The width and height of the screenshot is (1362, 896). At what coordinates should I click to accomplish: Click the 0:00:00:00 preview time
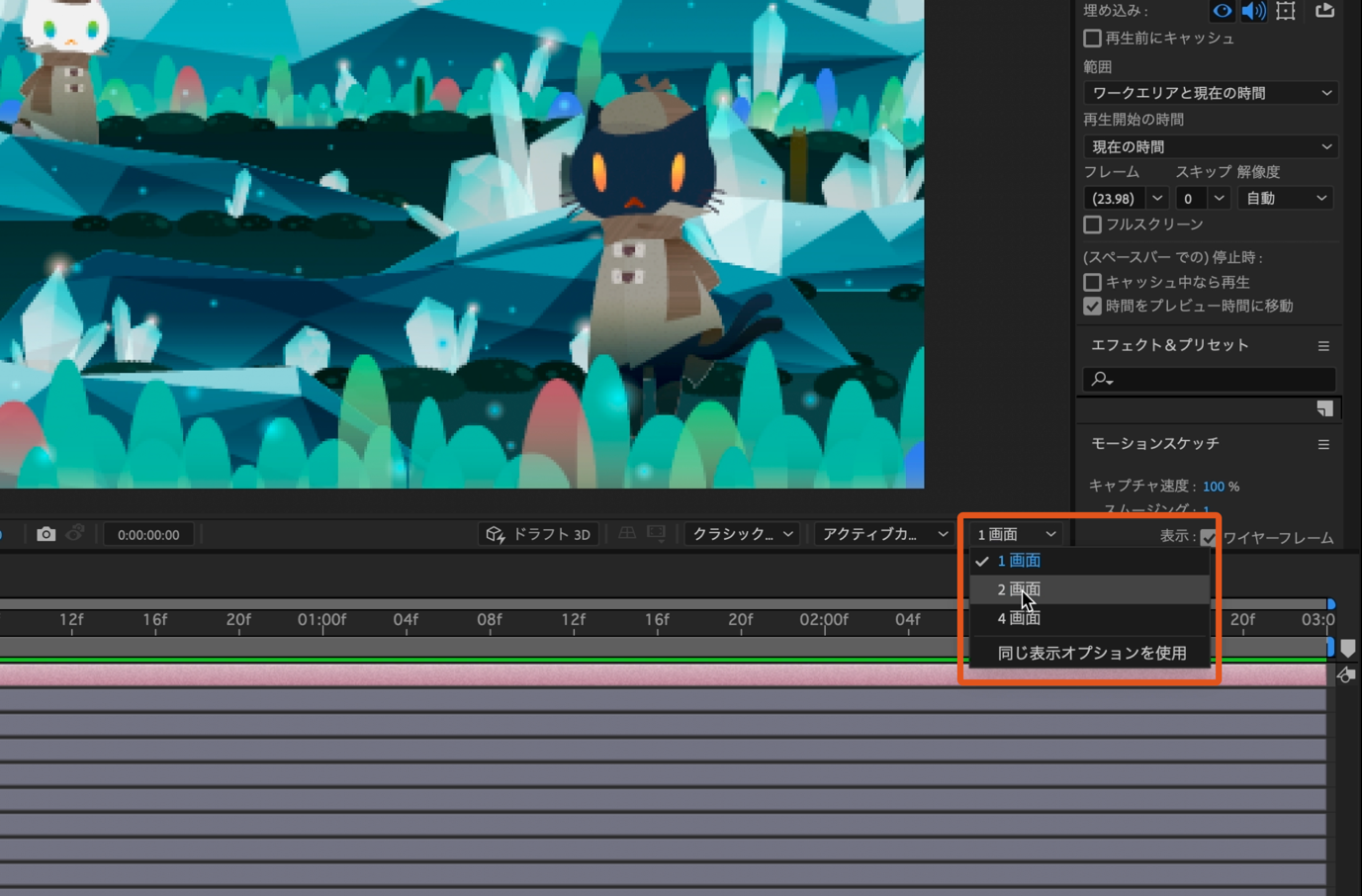[x=148, y=535]
